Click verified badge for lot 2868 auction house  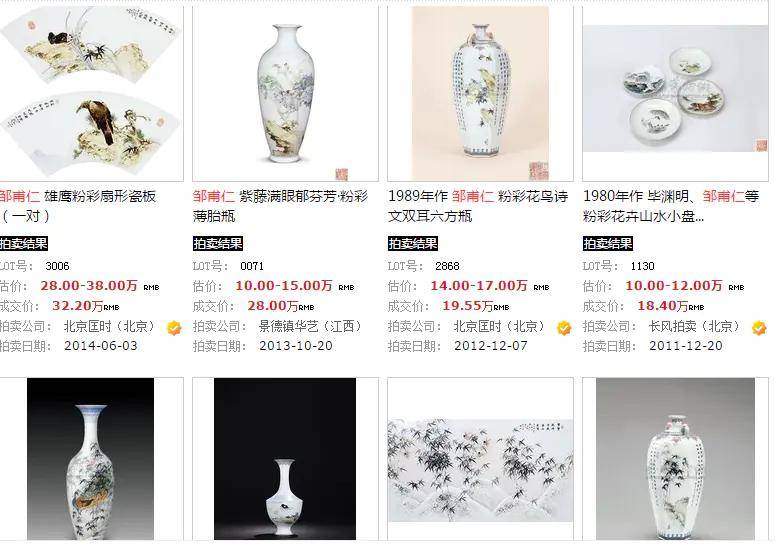click(x=564, y=328)
